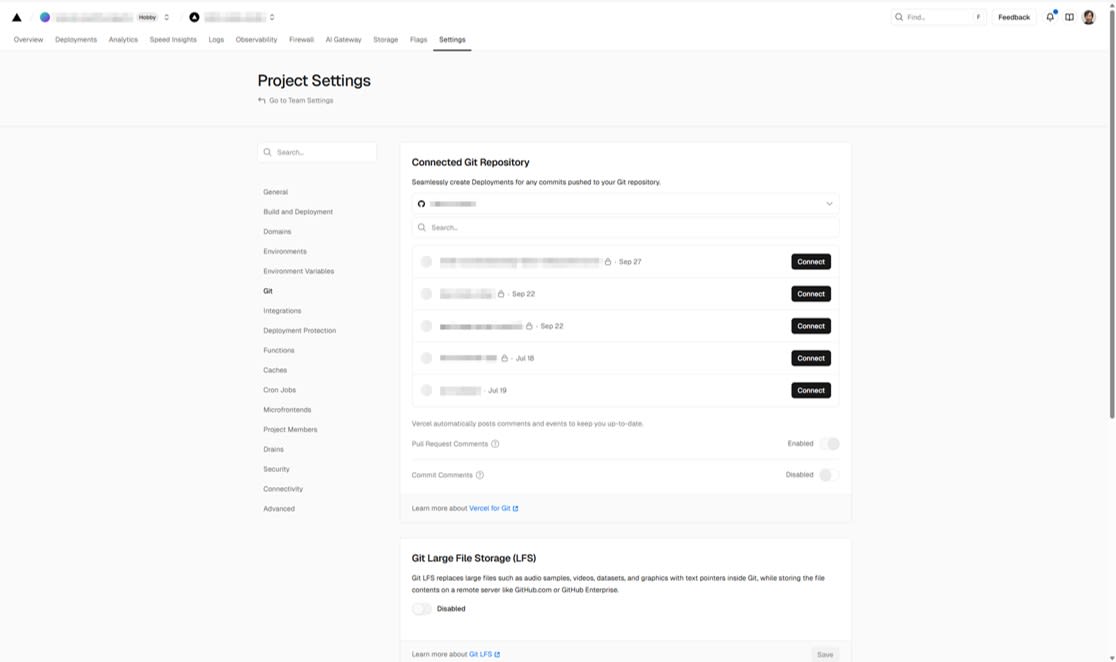Open the Vercel for Git link
Screen dimensions: 1116x662
point(490,508)
